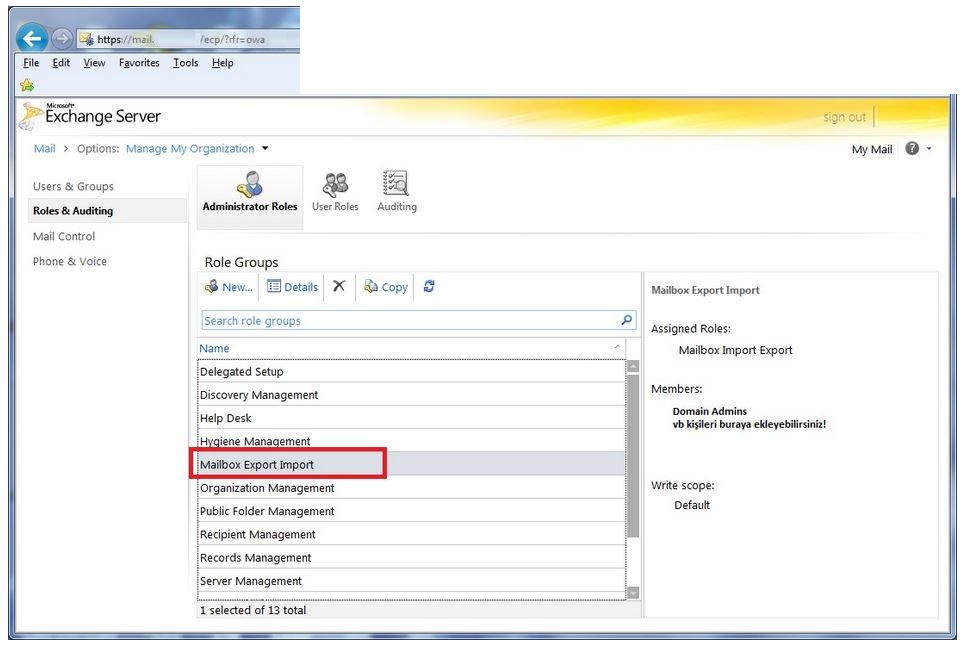Expand the Manage My Organization dropdown
The width and height of the screenshot is (967, 648).
click(x=265, y=149)
